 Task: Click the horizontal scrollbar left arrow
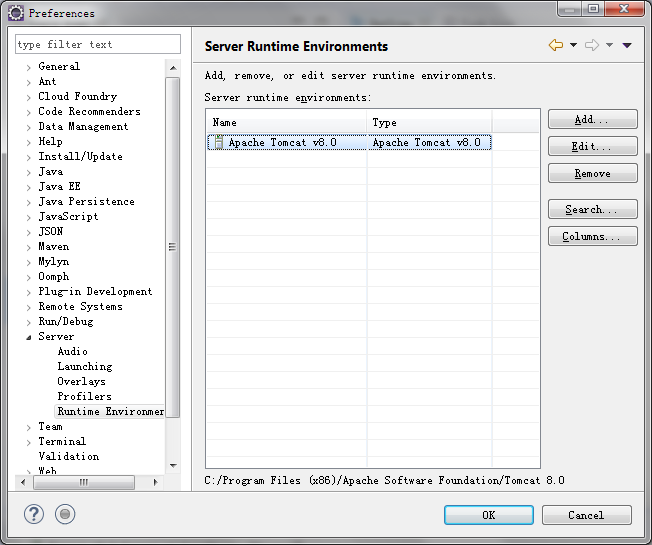[x=23, y=482]
